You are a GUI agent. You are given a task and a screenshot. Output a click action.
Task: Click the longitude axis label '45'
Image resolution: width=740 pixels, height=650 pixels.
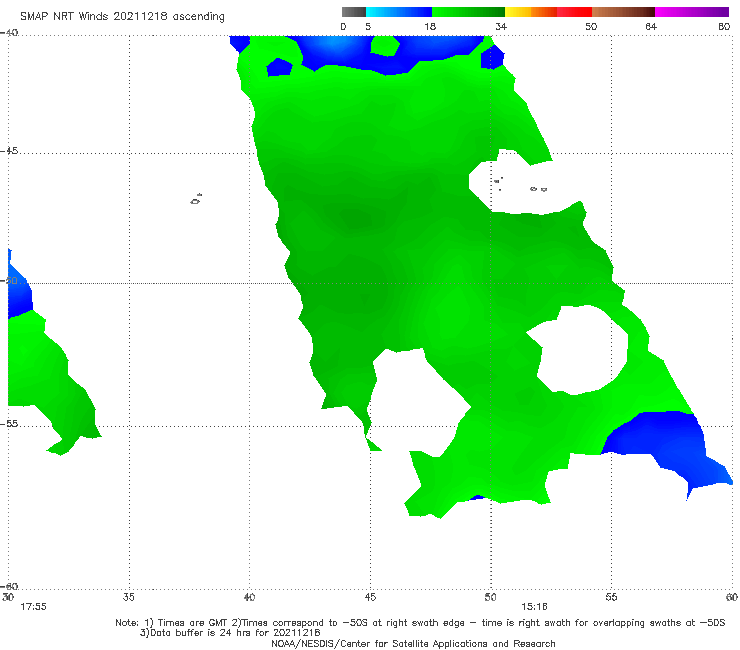tap(370, 597)
